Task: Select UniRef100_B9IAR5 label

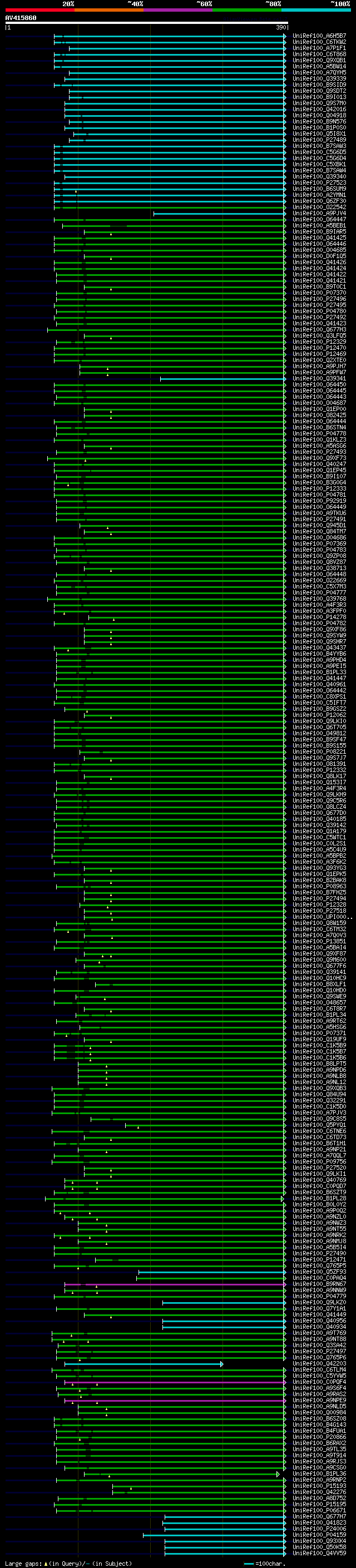Action: pyautogui.click(x=319, y=231)
